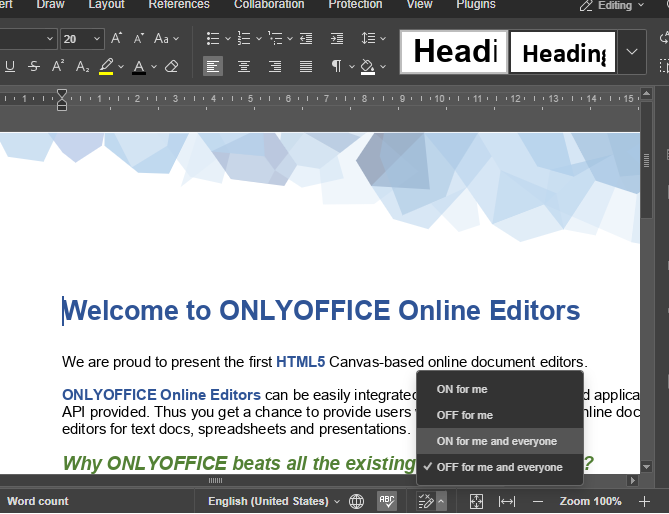Open numbered list style dropdown
This screenshot has width=669, height=514.
[259, 39]
